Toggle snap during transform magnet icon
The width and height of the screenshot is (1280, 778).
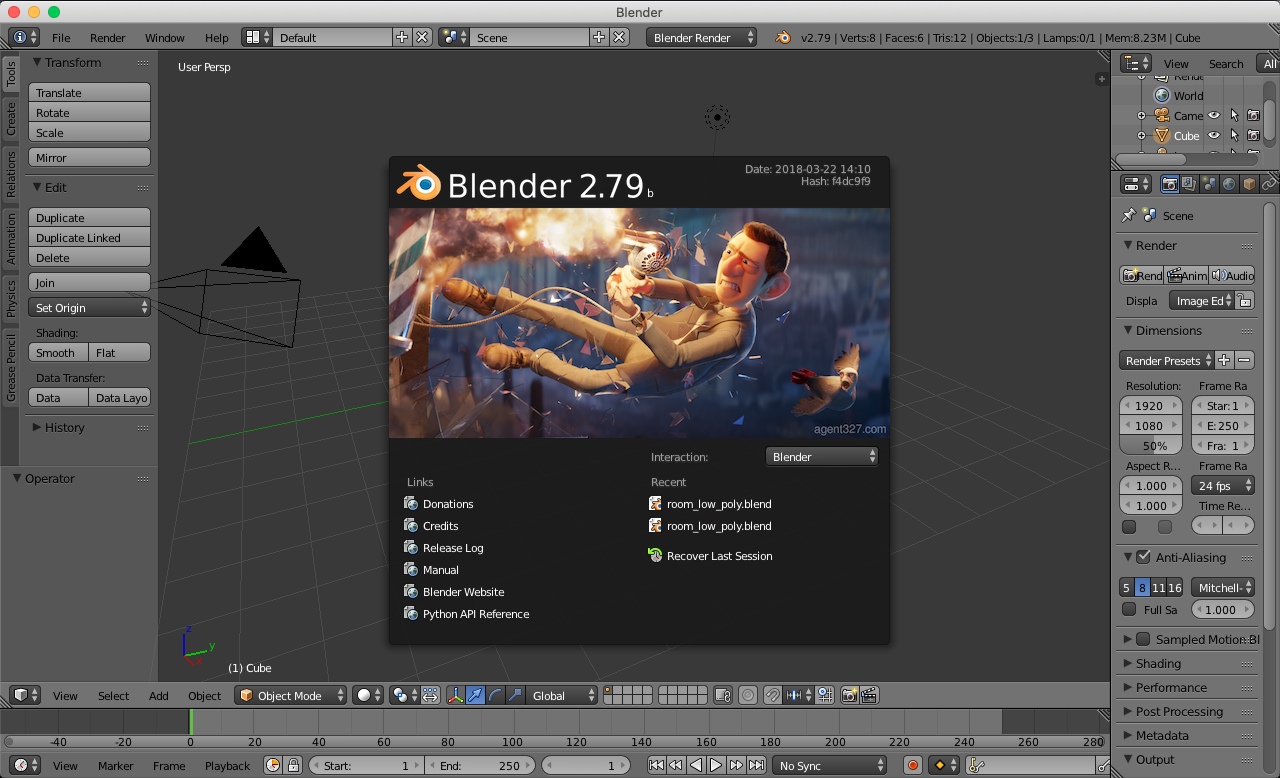pos(772,695)
